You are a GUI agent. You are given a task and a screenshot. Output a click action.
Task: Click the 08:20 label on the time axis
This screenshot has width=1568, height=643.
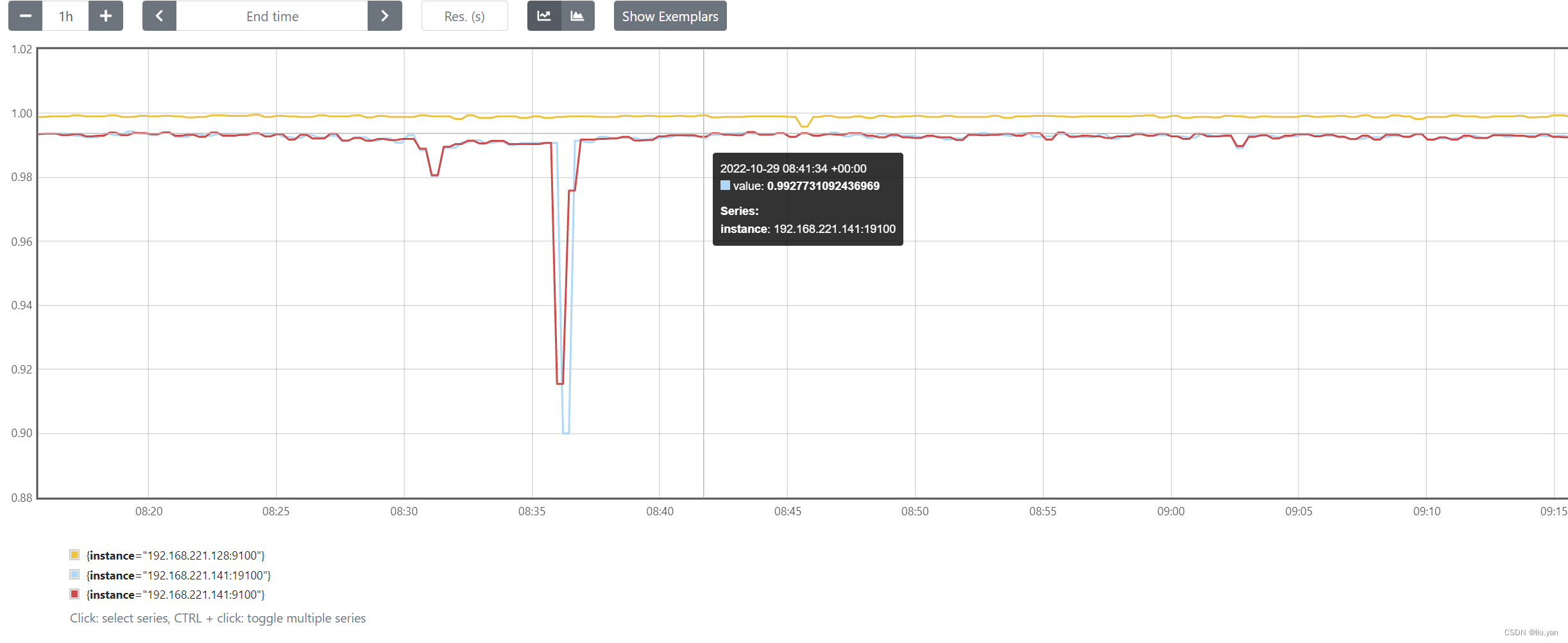point(149,511)
